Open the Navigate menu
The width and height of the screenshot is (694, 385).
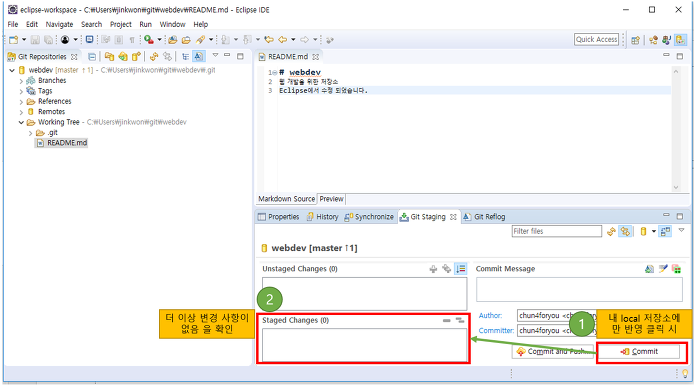tap(59, 24)
